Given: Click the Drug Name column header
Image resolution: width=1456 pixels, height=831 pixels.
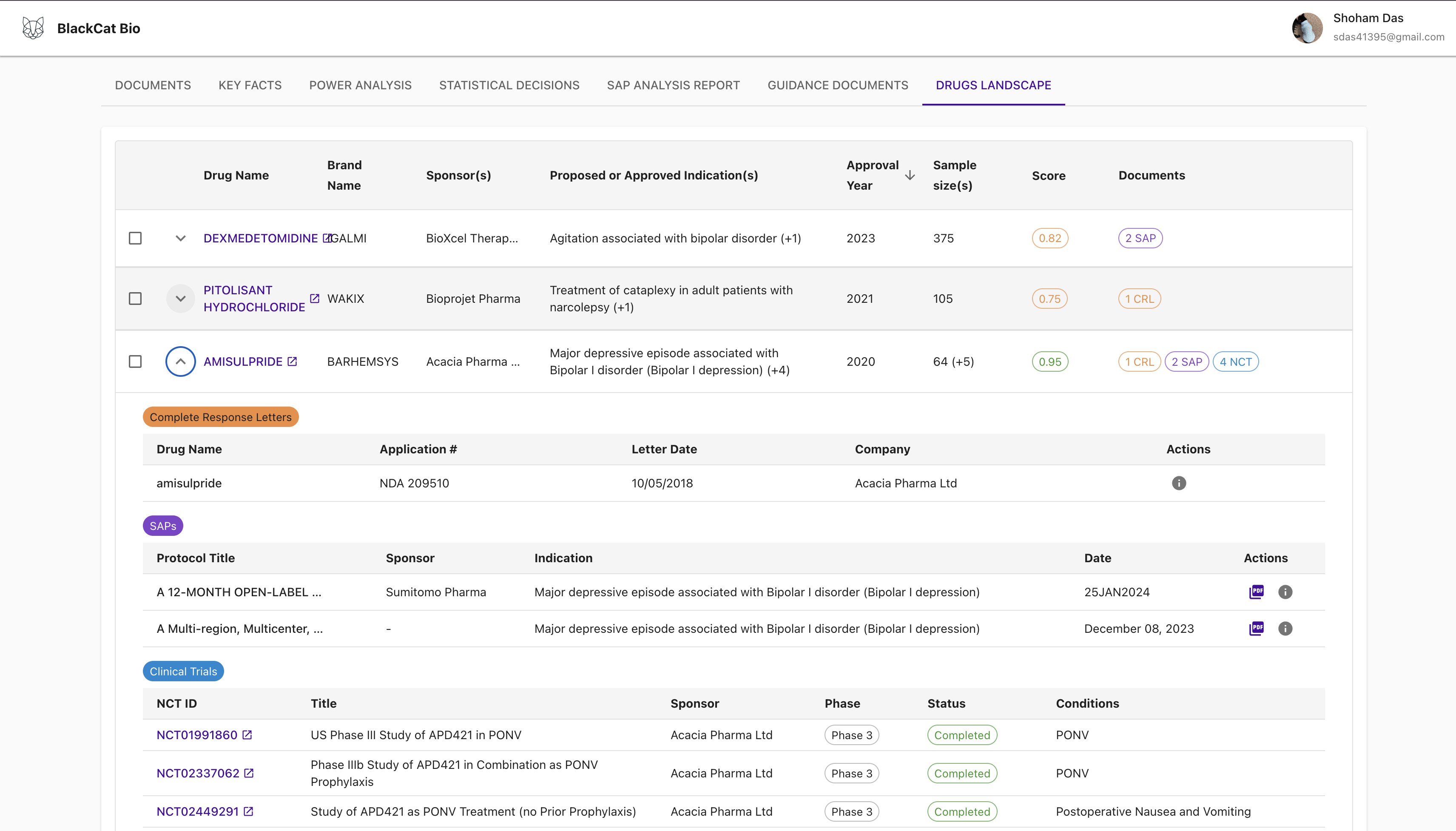Looking at the screenshot, I should pyautogui.click(x=236, y=175).
